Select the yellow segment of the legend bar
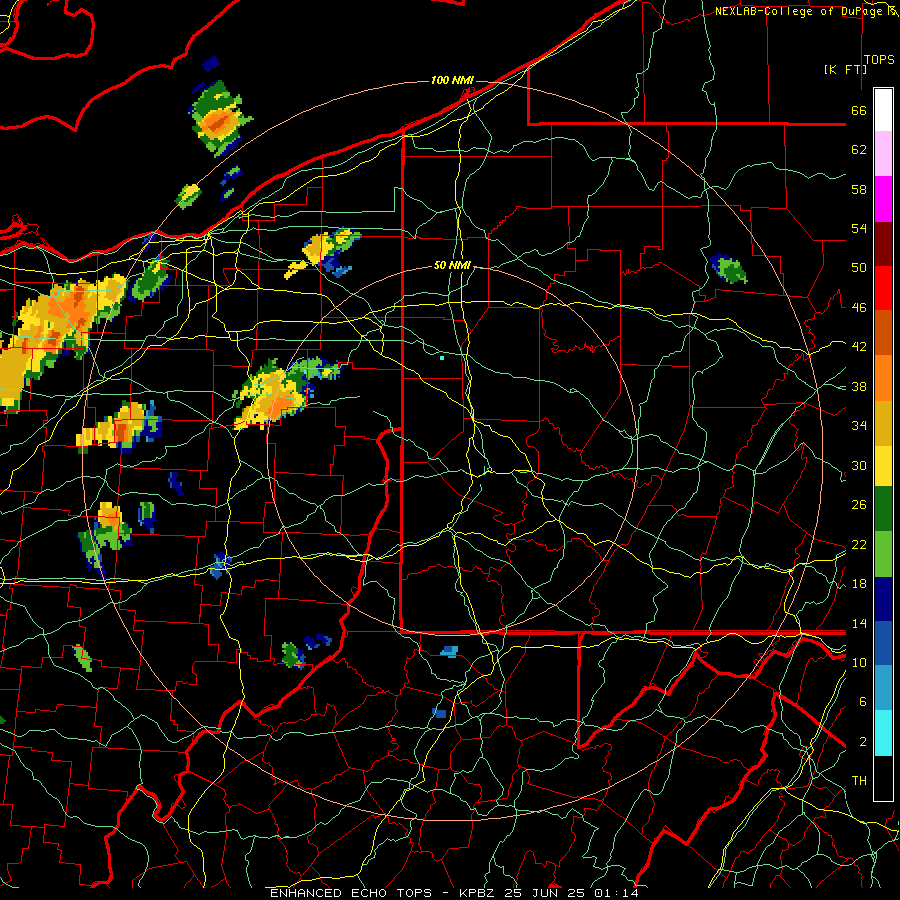Image resolution: width=900 pixels, height=900 pixels. coord(883,466)
